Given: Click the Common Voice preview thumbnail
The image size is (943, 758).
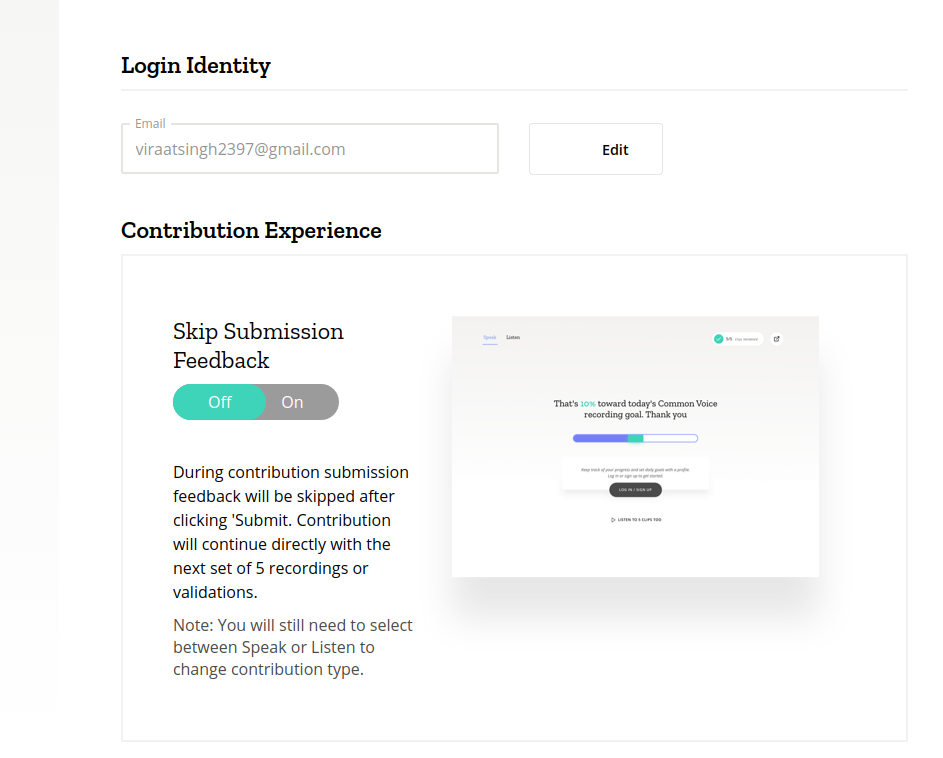Looking at the screenshot, I should tap(636, 446).
